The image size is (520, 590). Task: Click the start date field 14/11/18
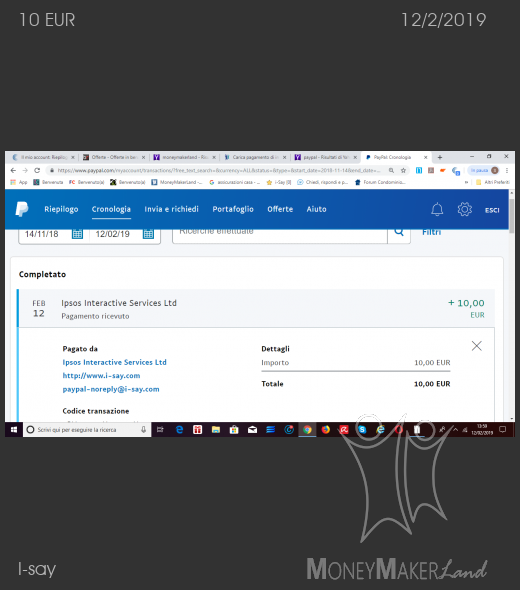pyautogui.click(x=41, y=234)
